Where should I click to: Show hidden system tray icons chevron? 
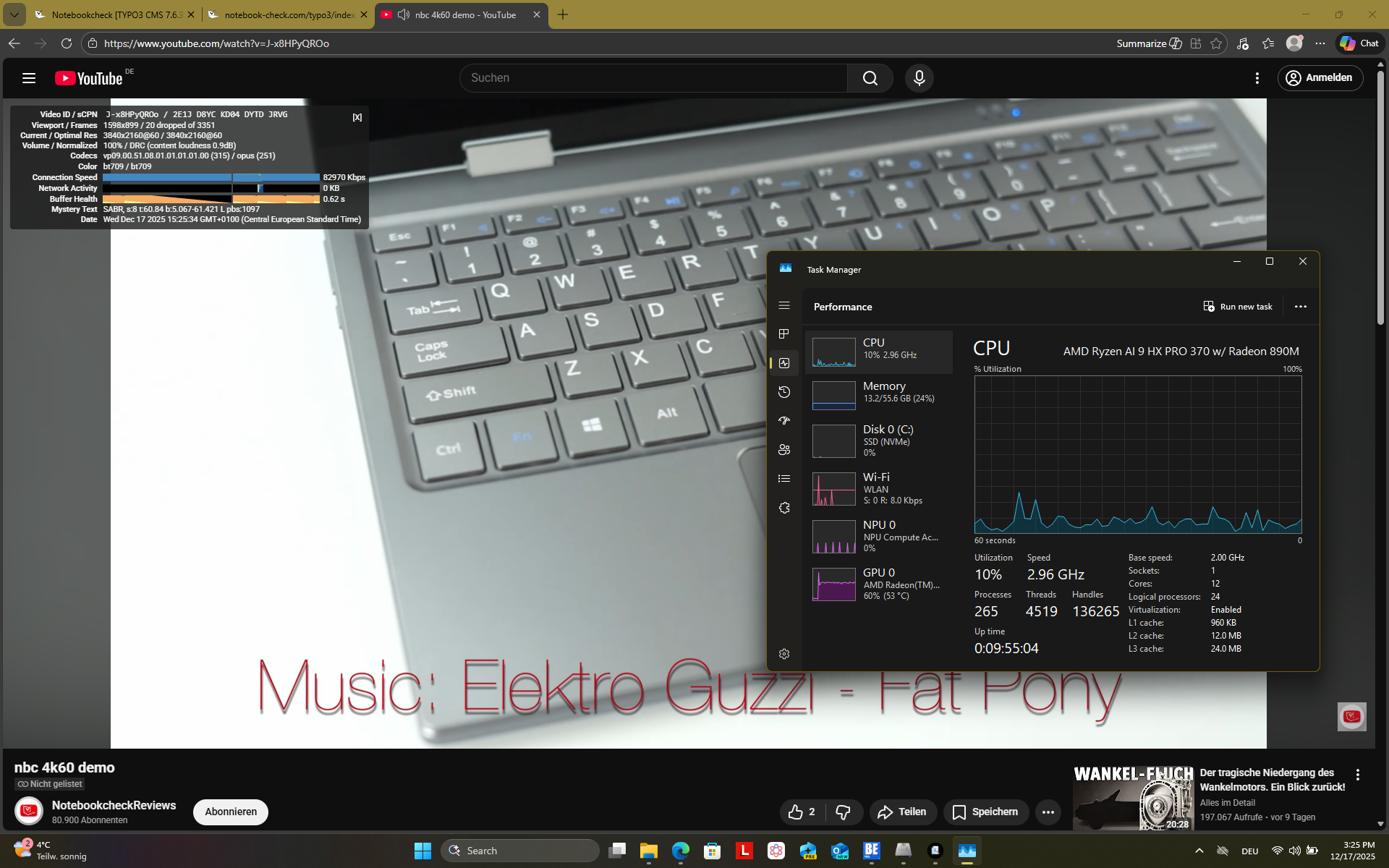1199,851
